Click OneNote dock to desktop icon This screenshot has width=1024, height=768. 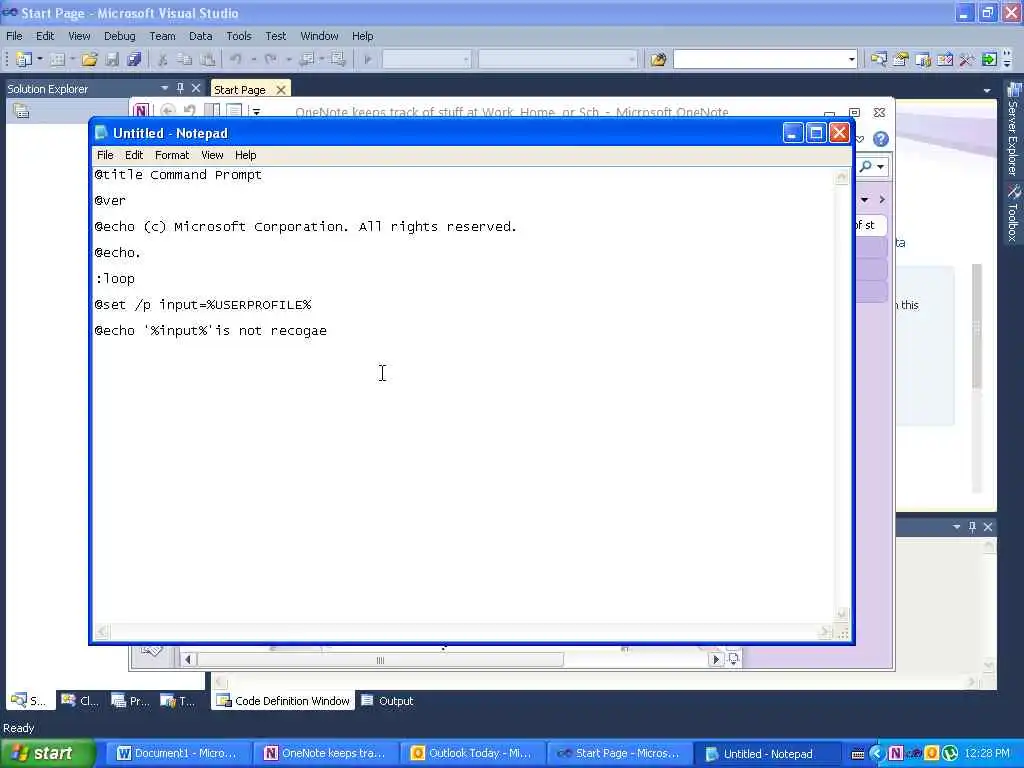212,111
